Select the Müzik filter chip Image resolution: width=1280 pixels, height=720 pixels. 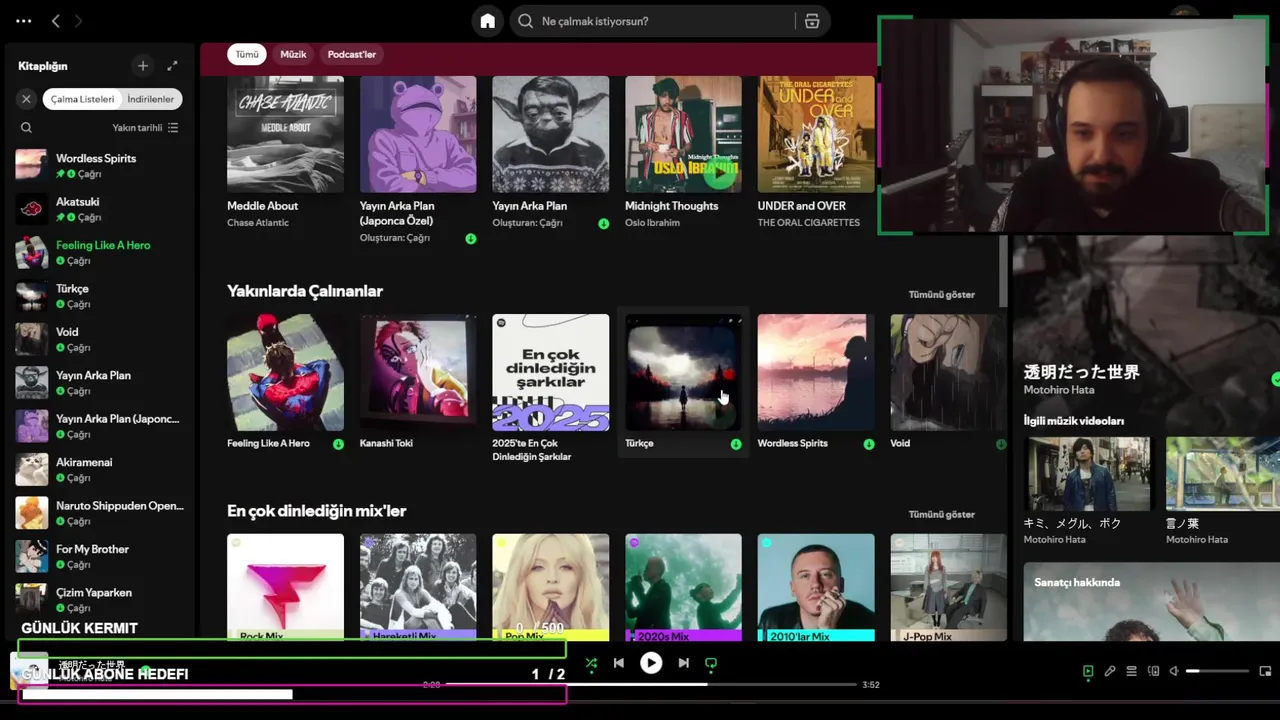point(293,54)
